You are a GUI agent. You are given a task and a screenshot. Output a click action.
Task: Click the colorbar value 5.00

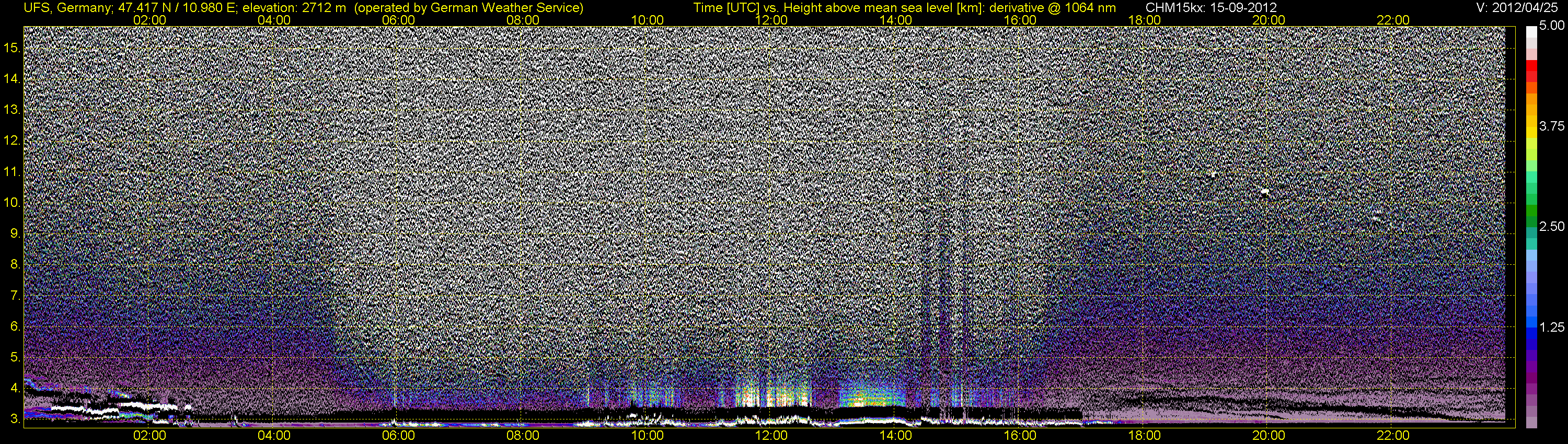point(1552,26)
